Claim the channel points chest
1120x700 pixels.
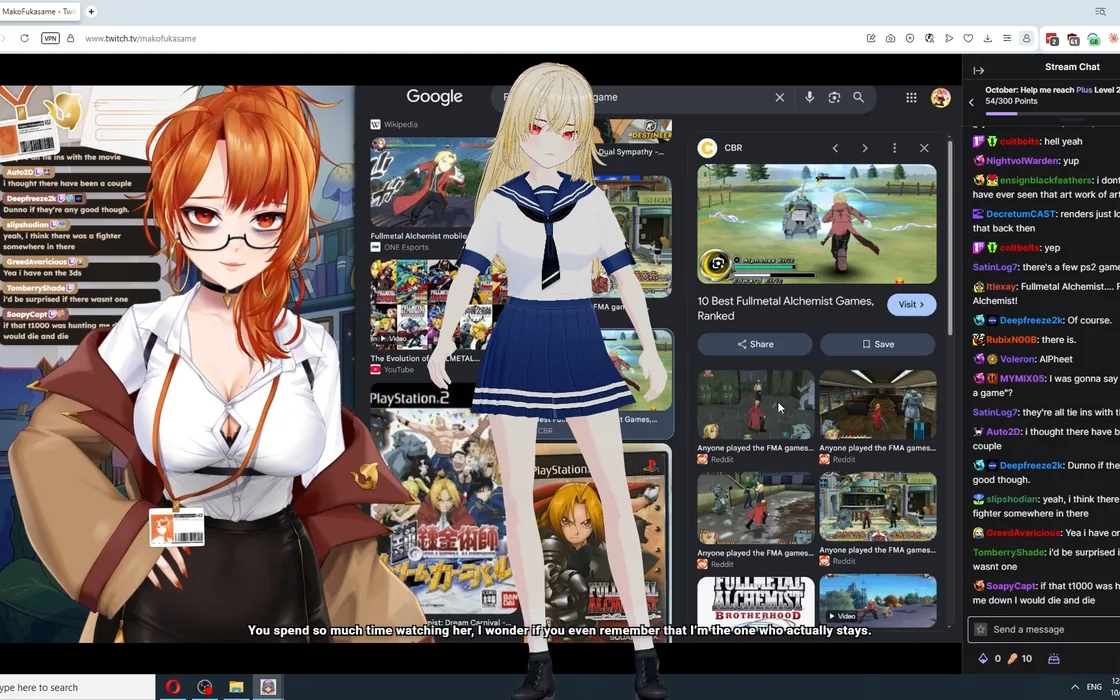coord(1054,659)
